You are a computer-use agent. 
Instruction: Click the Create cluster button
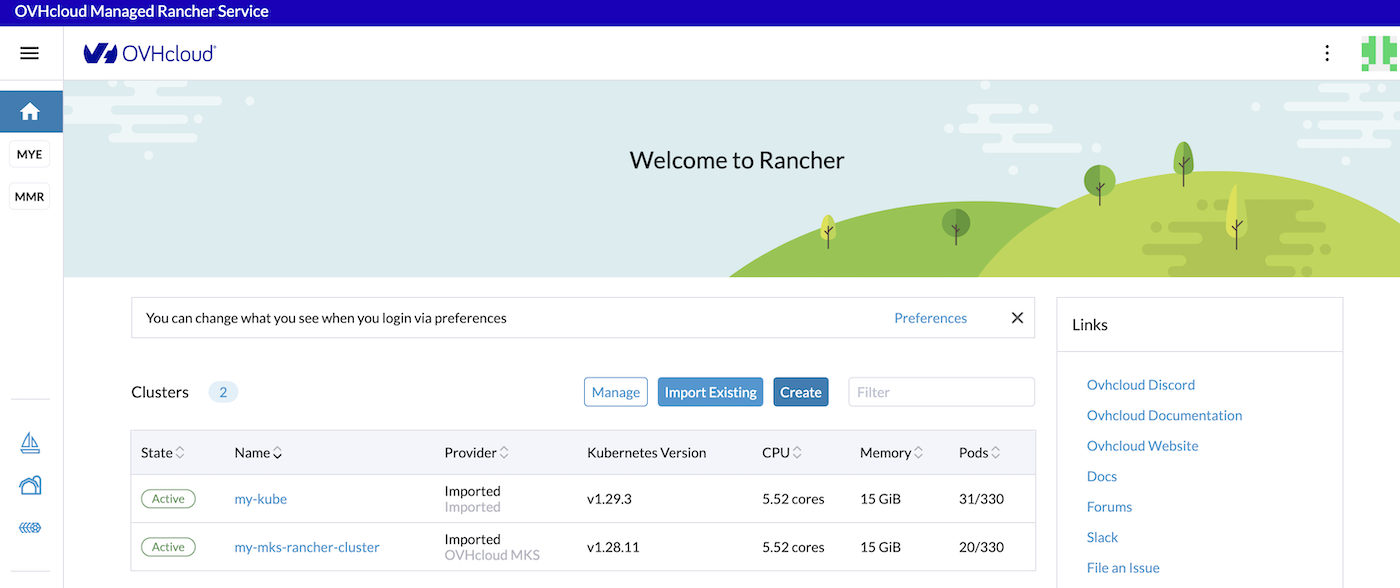coord(800,391)
